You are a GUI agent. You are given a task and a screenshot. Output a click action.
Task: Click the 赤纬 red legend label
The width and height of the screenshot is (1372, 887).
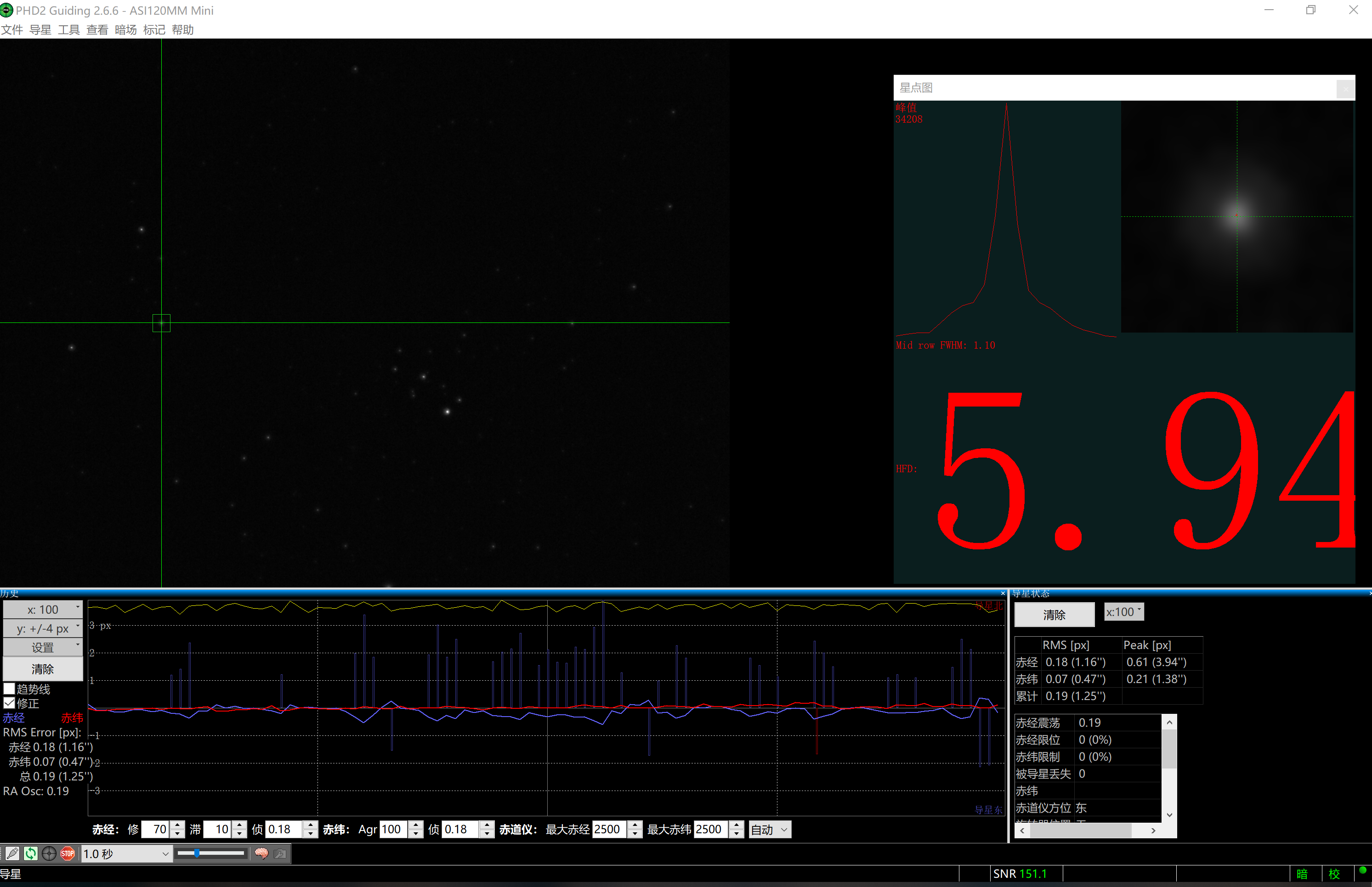(72, 718)
